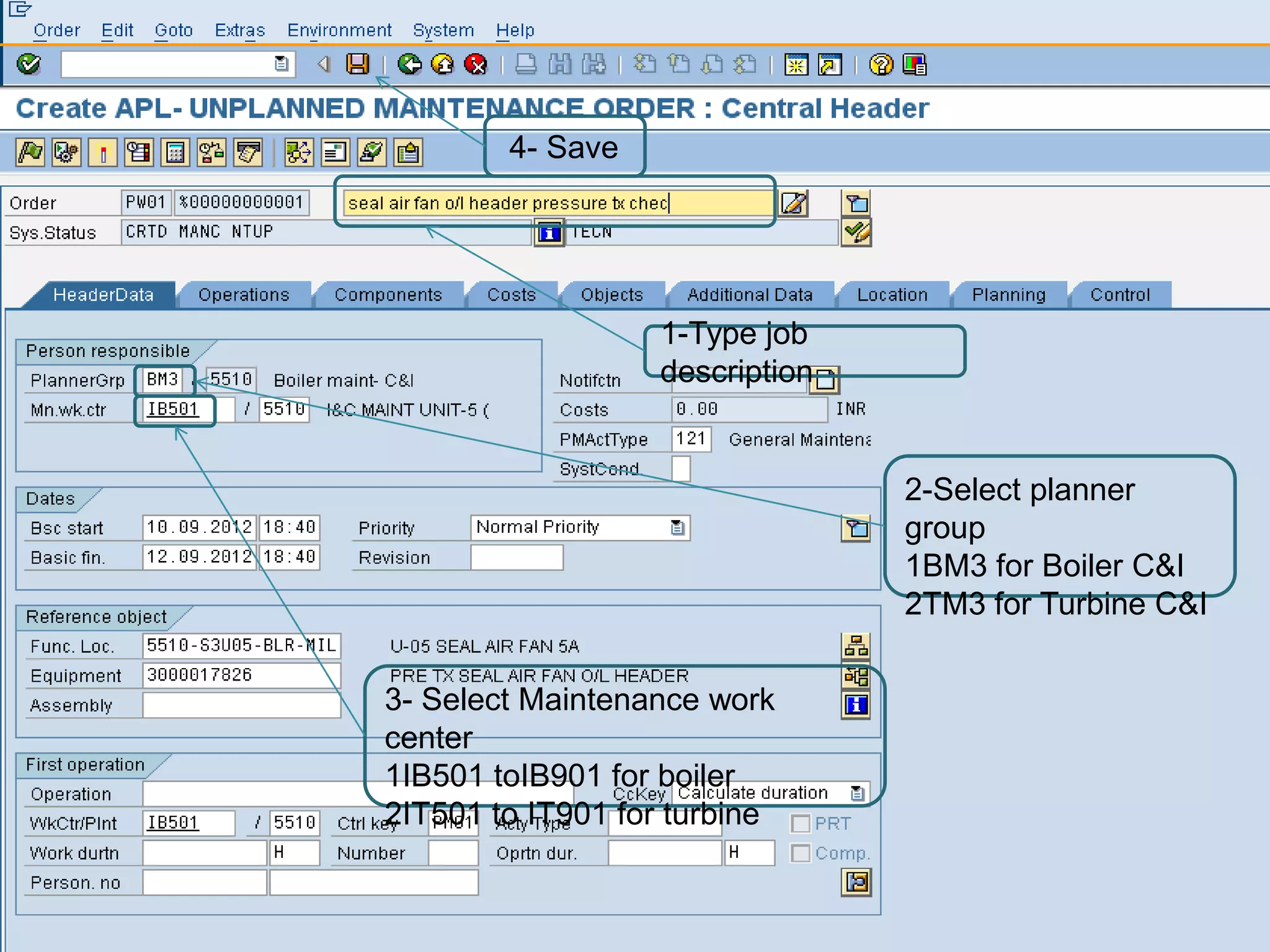Click the empty Revision field
Screen dimensions: 1270x952
point(517,557)
